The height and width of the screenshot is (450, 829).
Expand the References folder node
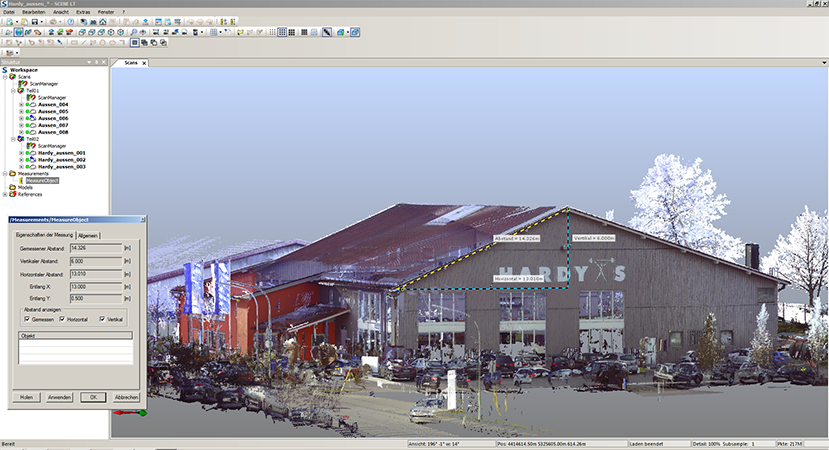pyautogui.click(x=5, y=194)
